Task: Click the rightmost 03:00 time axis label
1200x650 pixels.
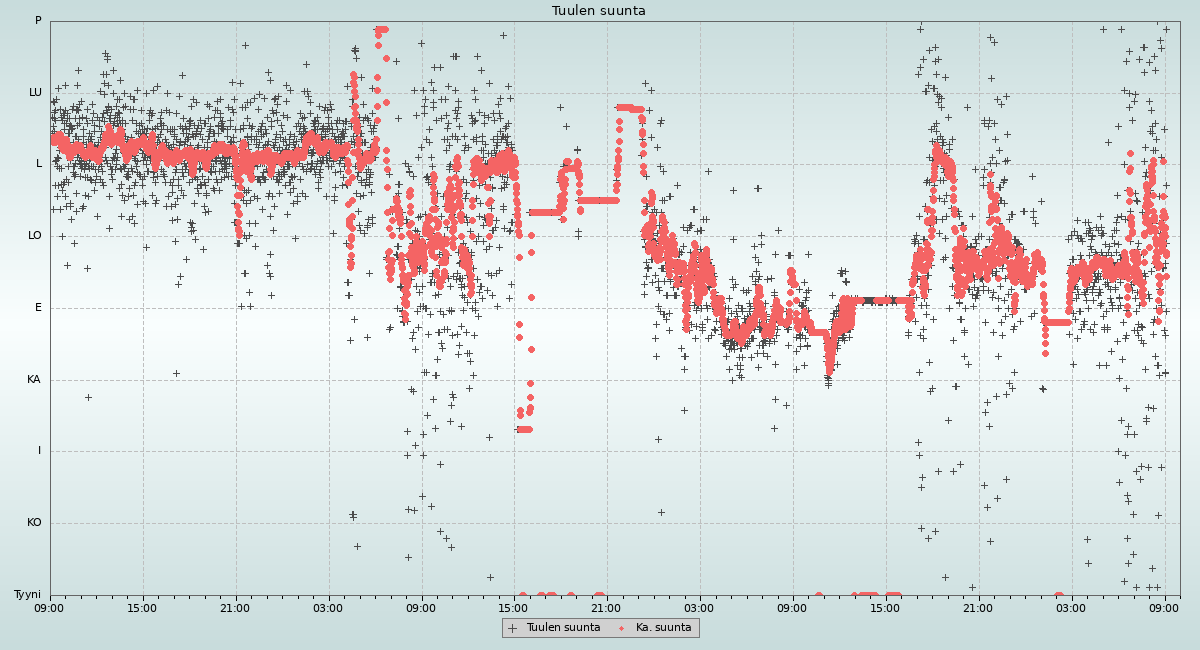Action: pos(1071,607)
